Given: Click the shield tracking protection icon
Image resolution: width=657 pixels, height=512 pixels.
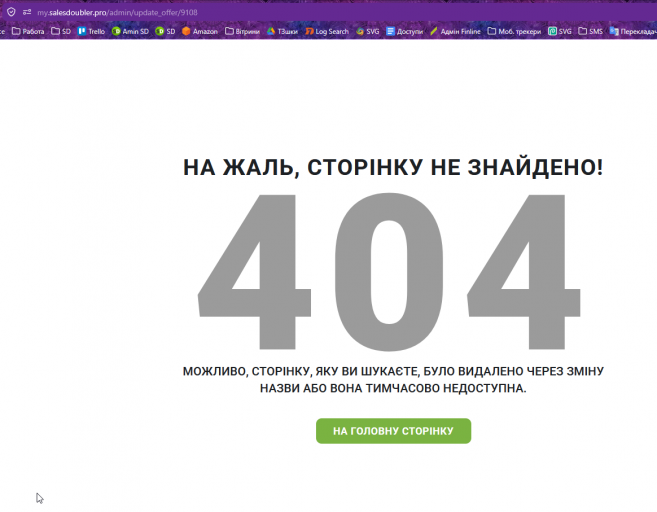Looking at the screenshot, I should tap(11, 12).
